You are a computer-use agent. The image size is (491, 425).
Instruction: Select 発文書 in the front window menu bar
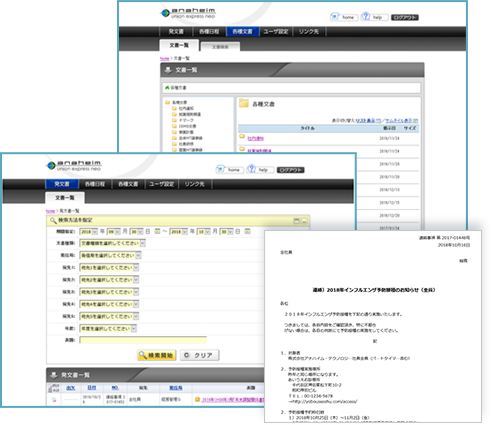pos(62,184)
